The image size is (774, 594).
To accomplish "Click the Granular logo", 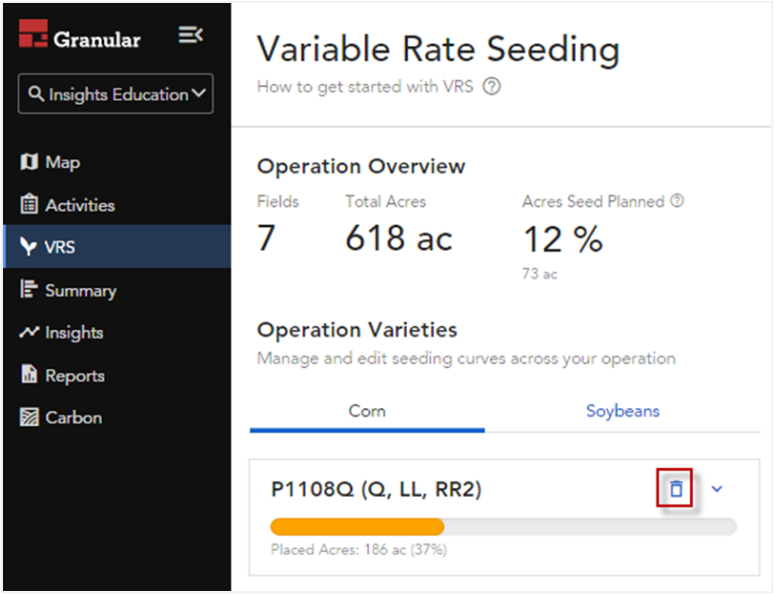I will 79,35.
